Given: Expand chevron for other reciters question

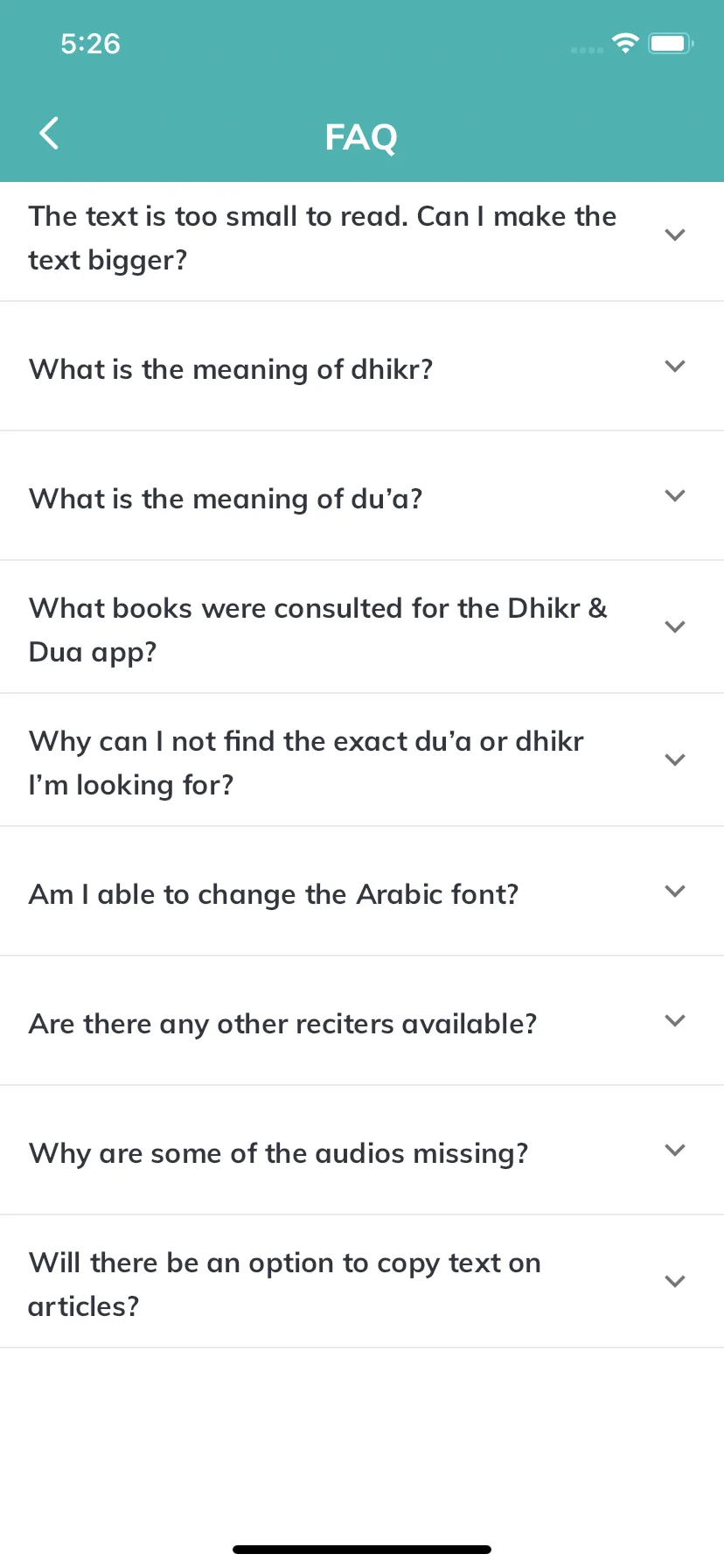Looking at the screenshot, I should tap(674, 1020).
